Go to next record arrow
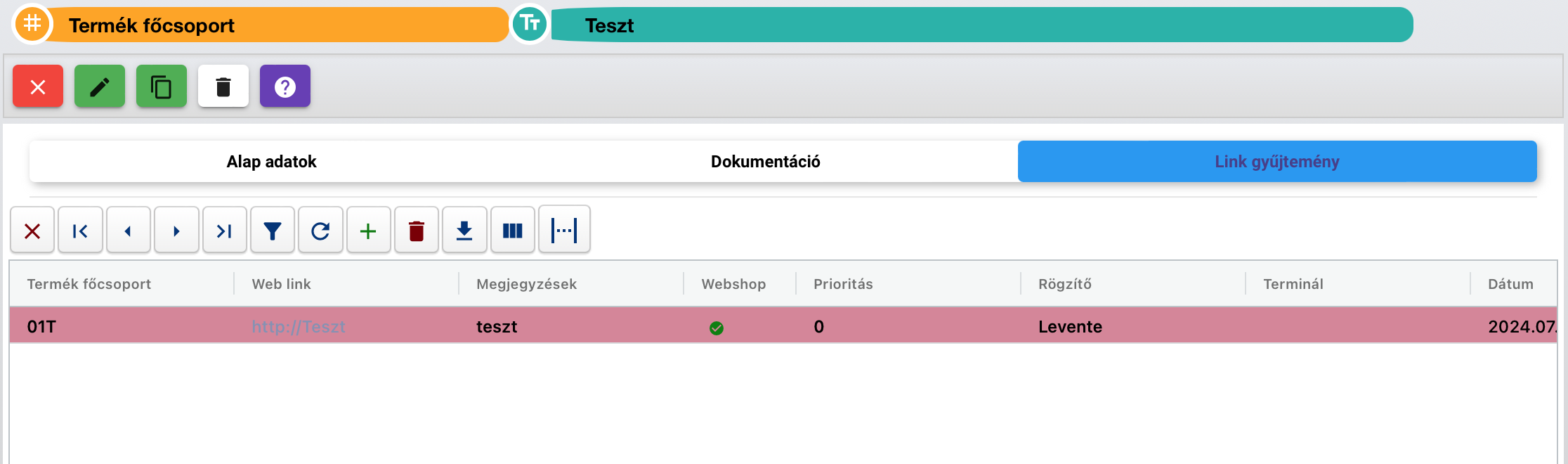The width and height of the screenshot is (1568, 464). (176, 230)
